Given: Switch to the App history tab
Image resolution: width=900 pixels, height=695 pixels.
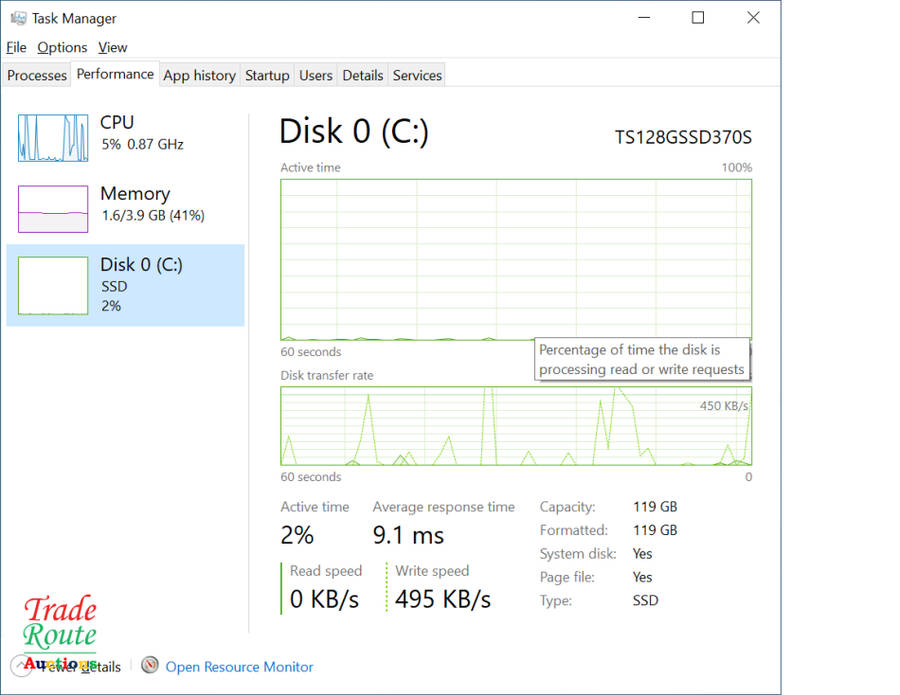Looking at the screenshot, I should tap(199, 75).
